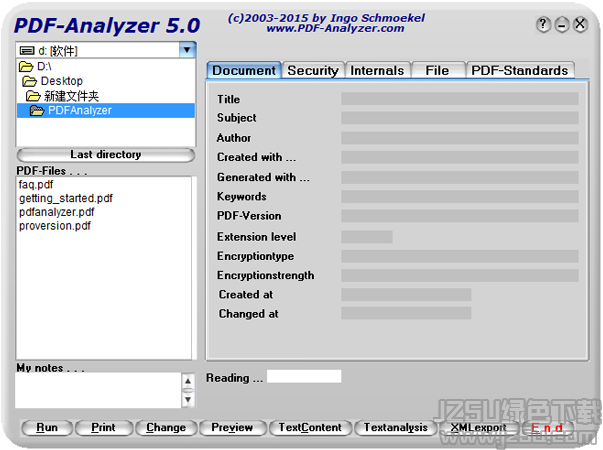Click the help question mark icon
Viewport: 603px width, 450px height.
(543, 25)
